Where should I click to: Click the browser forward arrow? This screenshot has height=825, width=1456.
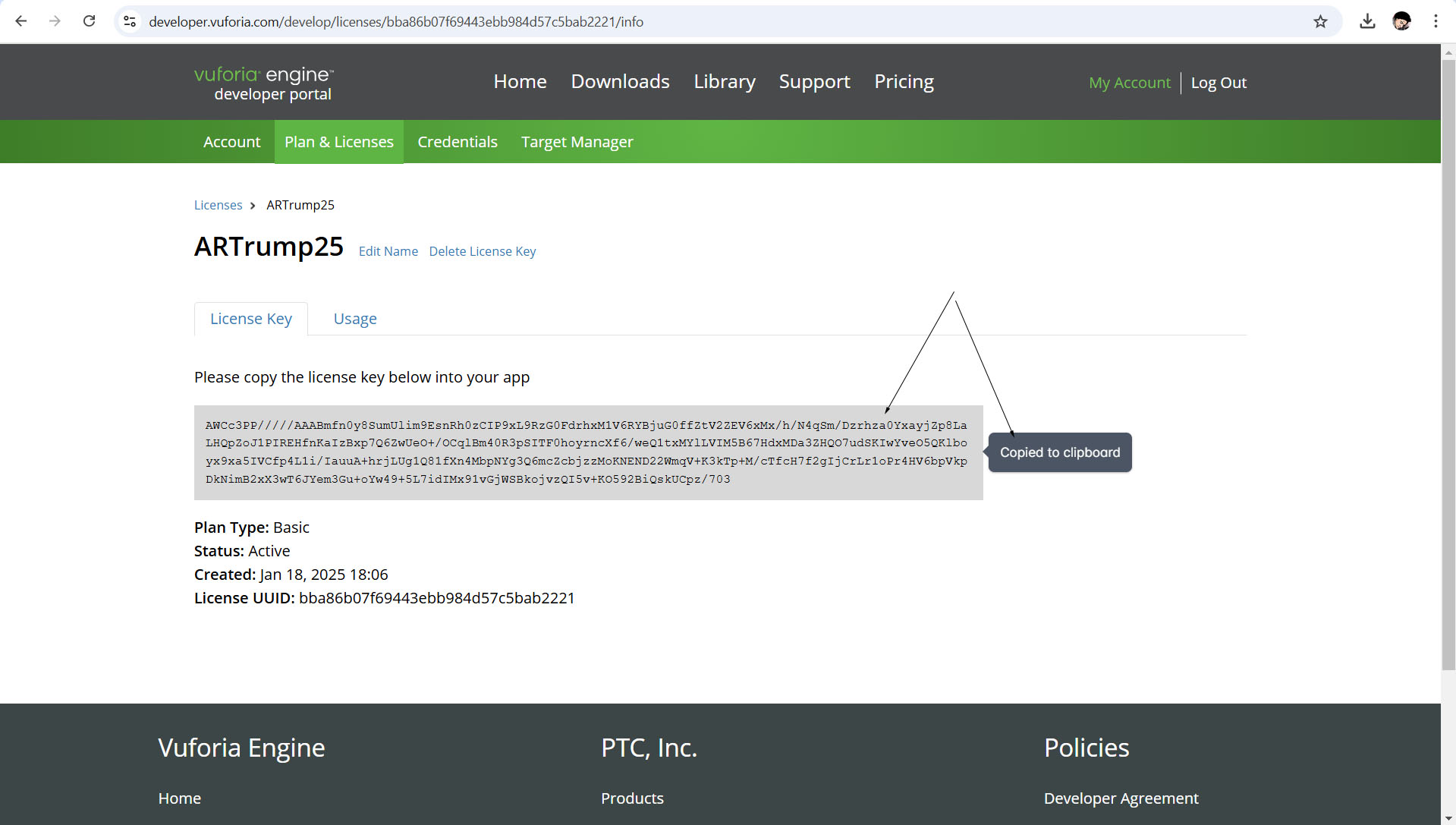point(55,21)
